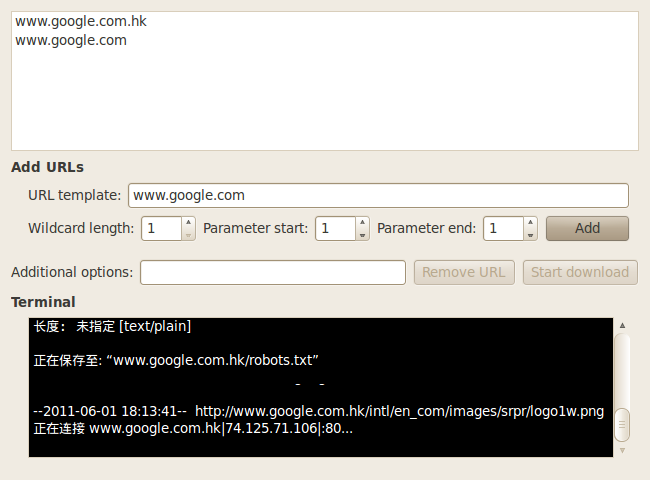Click the Terminal scrollbar down arrow
This screenshot has height=480, width=650.
coord(622,450)
